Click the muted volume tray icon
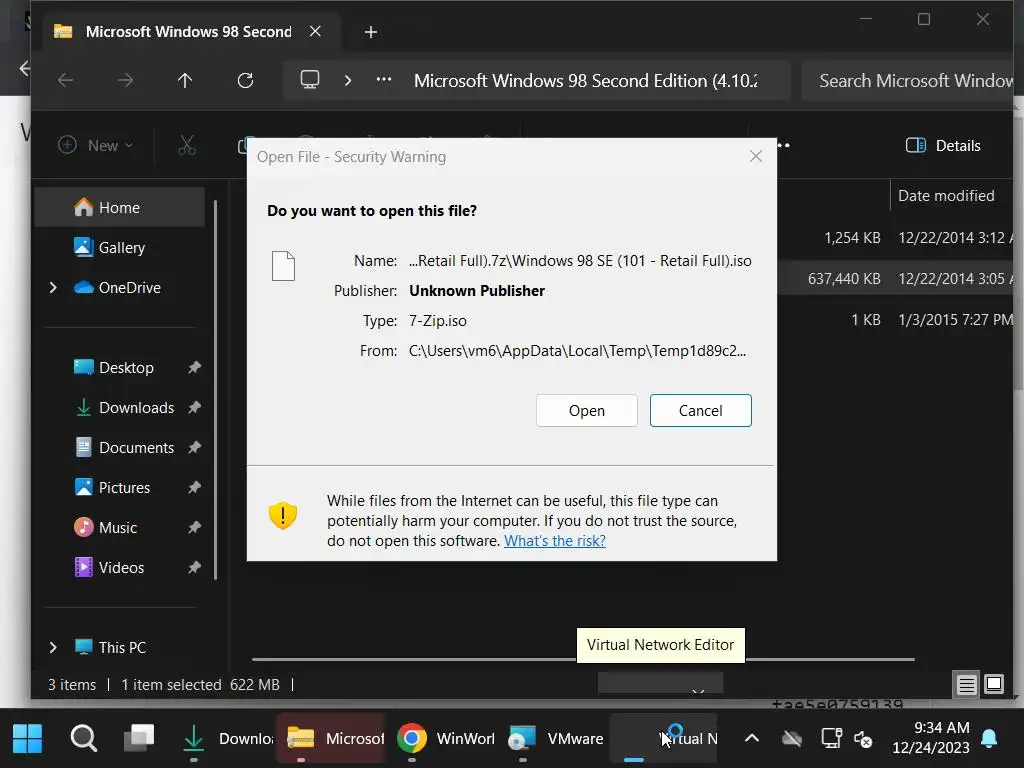 pyautogui.click(x=863, y=739)
